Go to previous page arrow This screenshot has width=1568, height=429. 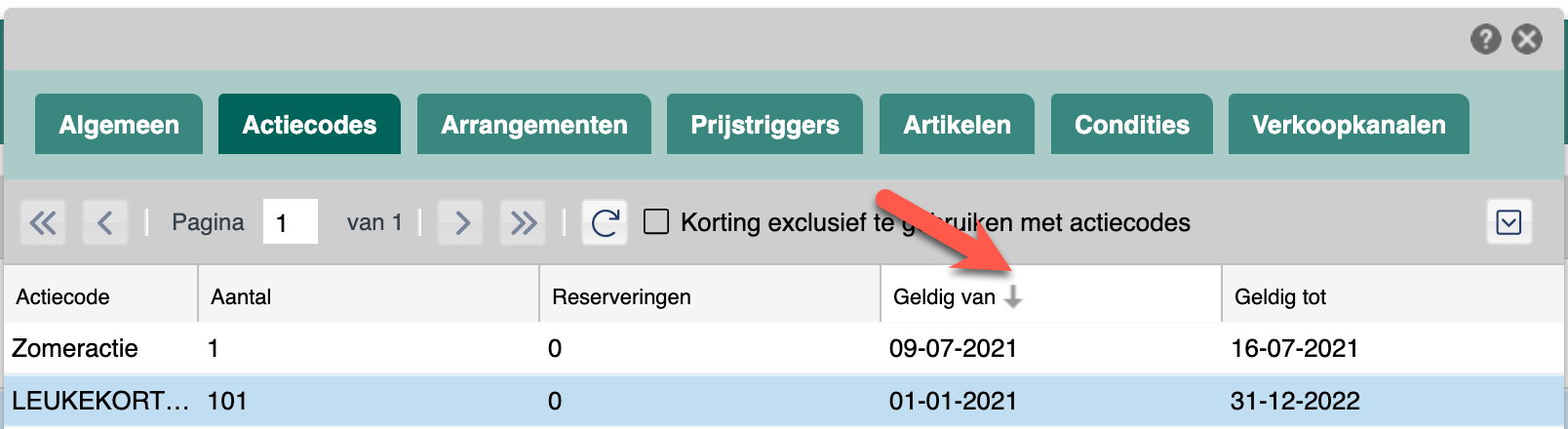tap(105, 222)
